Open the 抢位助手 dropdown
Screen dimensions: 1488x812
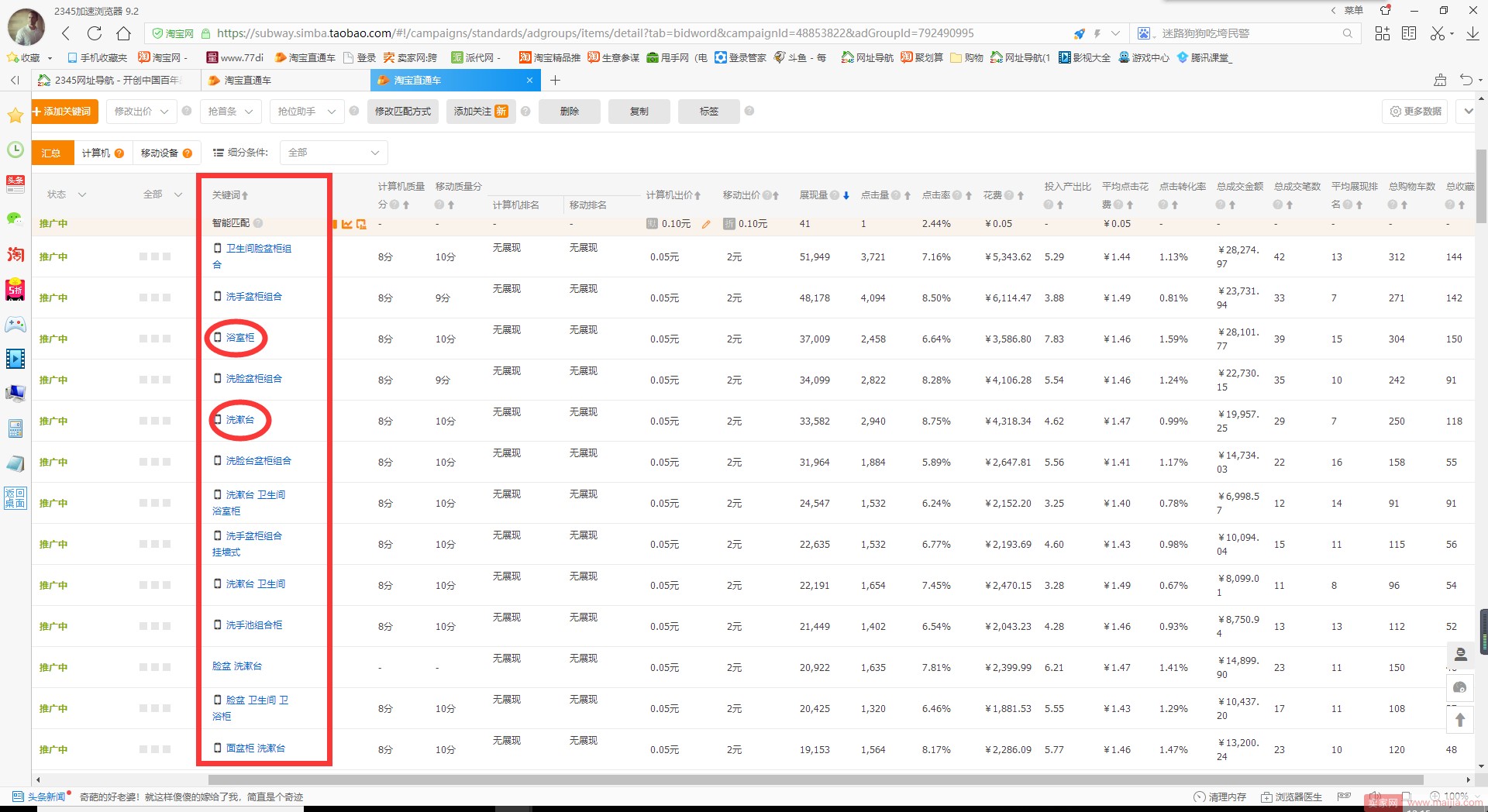pyautogui.click(x=307, y=112)
